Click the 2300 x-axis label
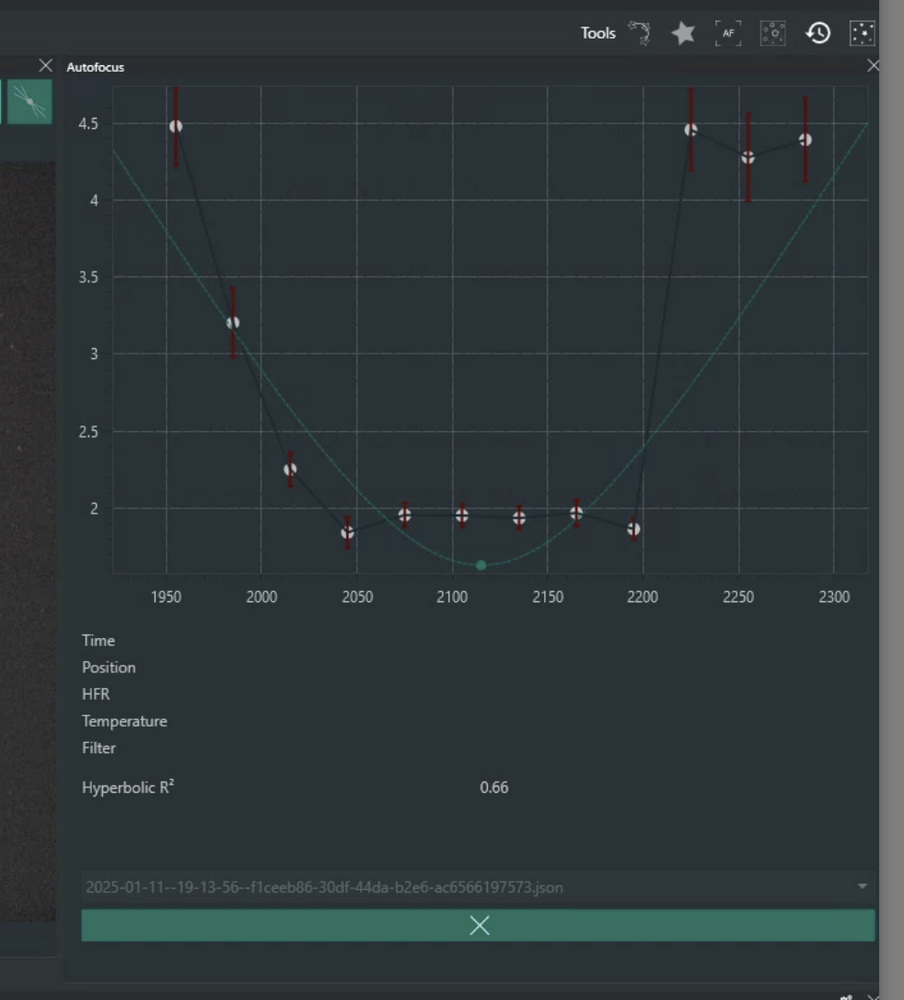904x1000 pixels. coord(834,597)
